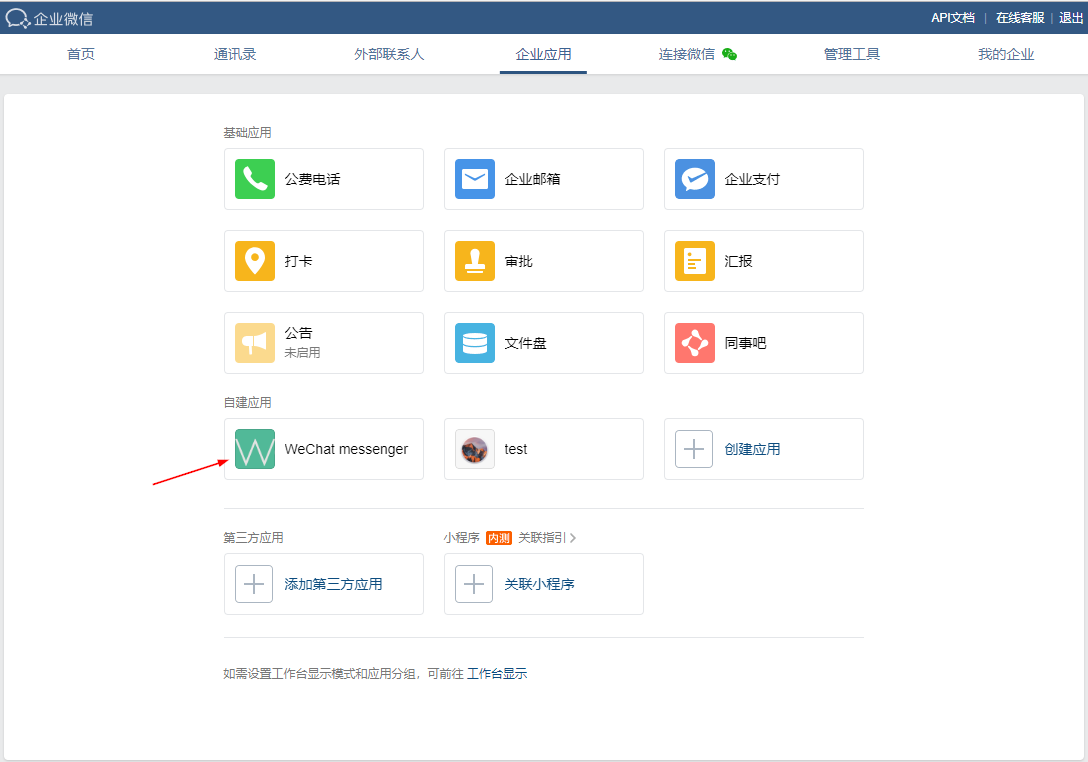The image size is (1088, 762).
Task: Open the 审批 approval app
Action: point(544,261)
